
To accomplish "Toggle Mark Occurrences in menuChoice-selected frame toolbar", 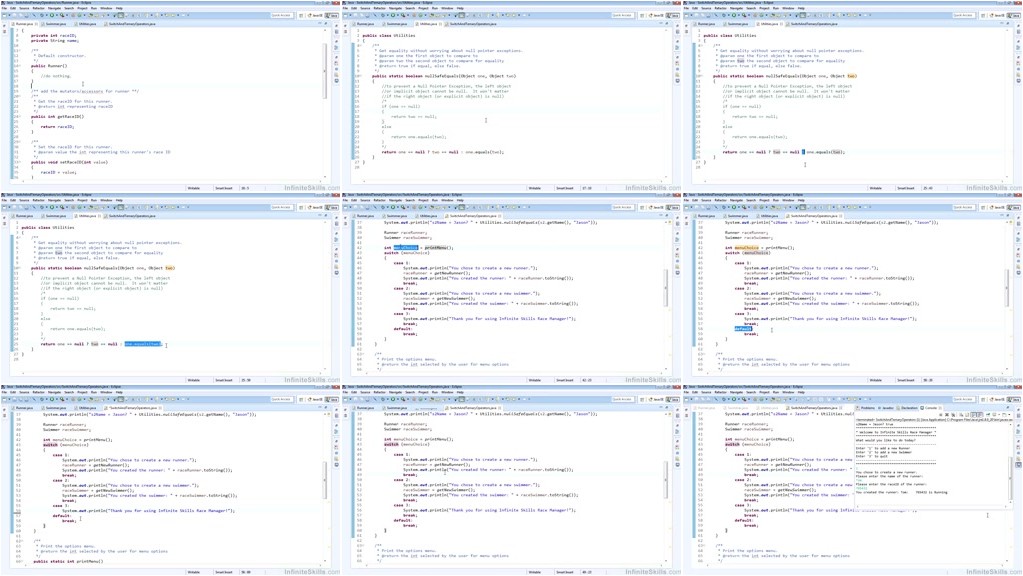I will point(462,207).
